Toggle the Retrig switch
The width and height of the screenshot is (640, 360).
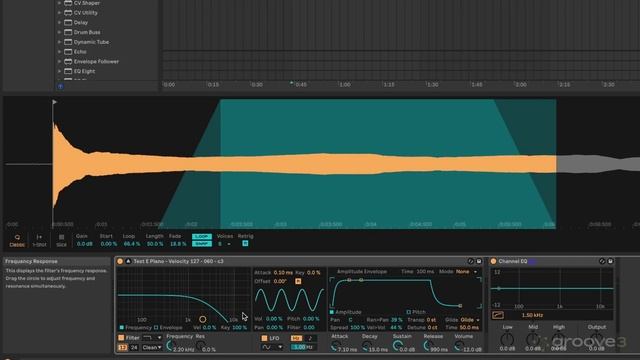coord(245,244)
